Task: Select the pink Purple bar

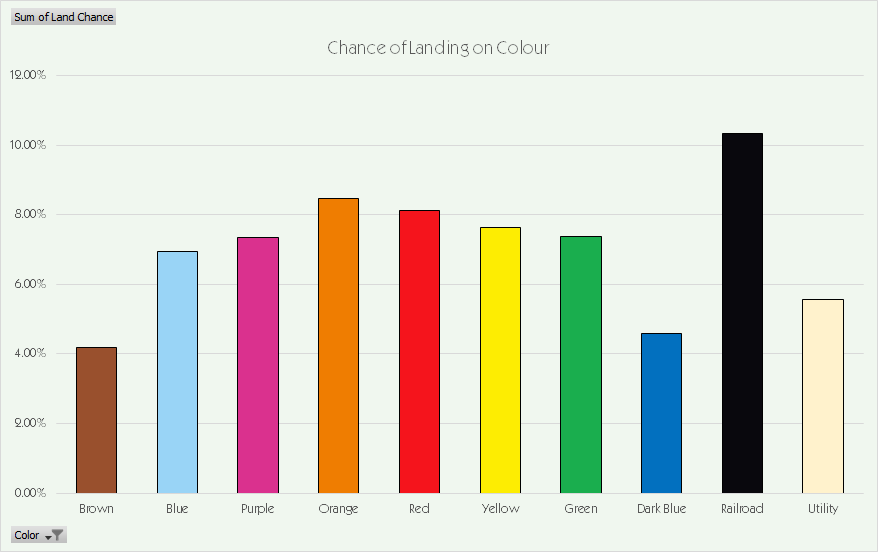Action: click(x=258, y=365)
